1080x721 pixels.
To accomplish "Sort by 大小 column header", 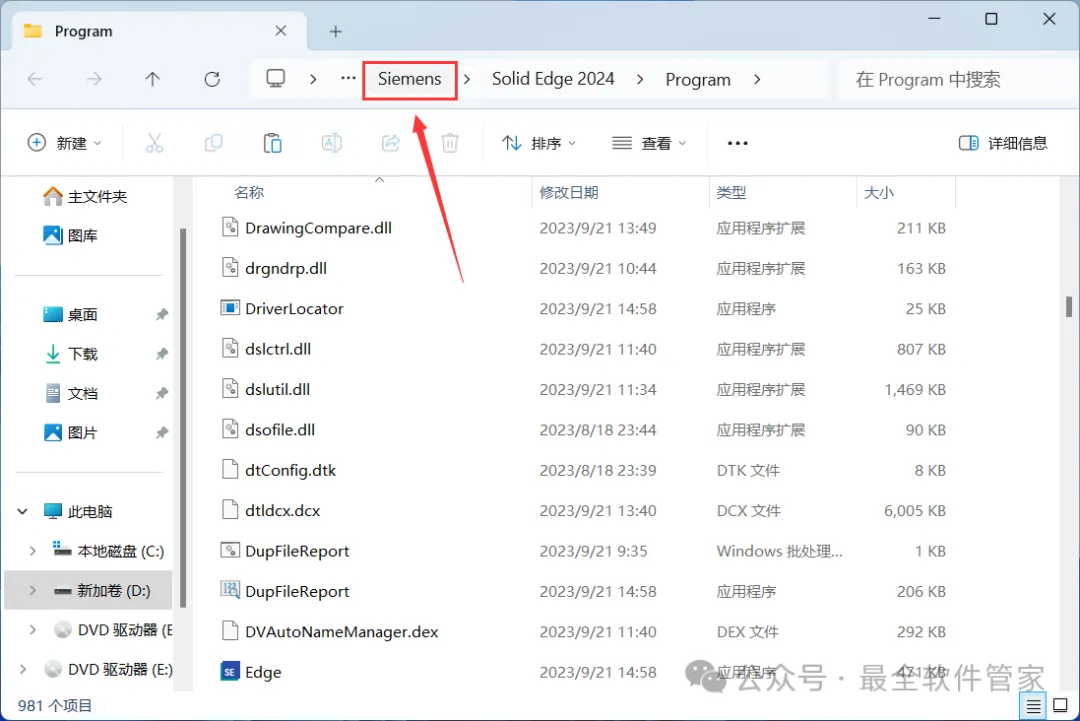I will pyautogui.click(x=879, y=193).
